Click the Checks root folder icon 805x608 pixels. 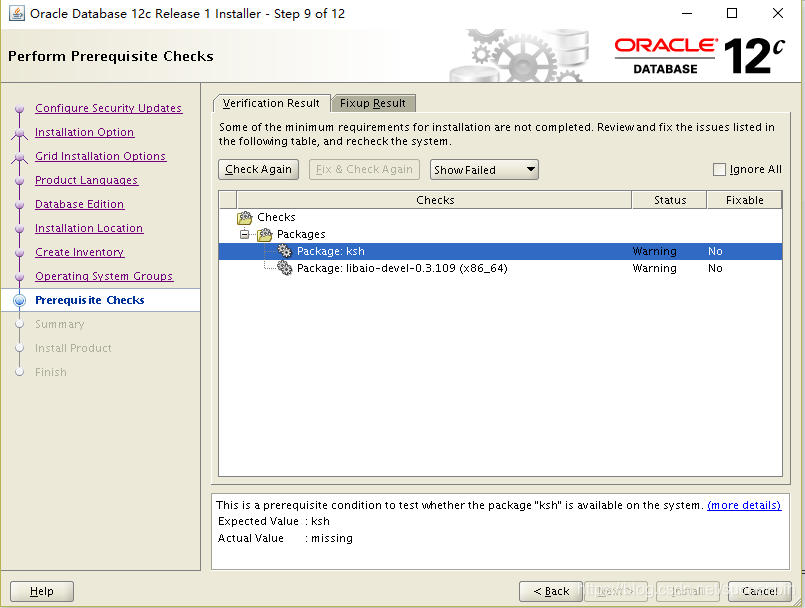[x=245, y=218]
